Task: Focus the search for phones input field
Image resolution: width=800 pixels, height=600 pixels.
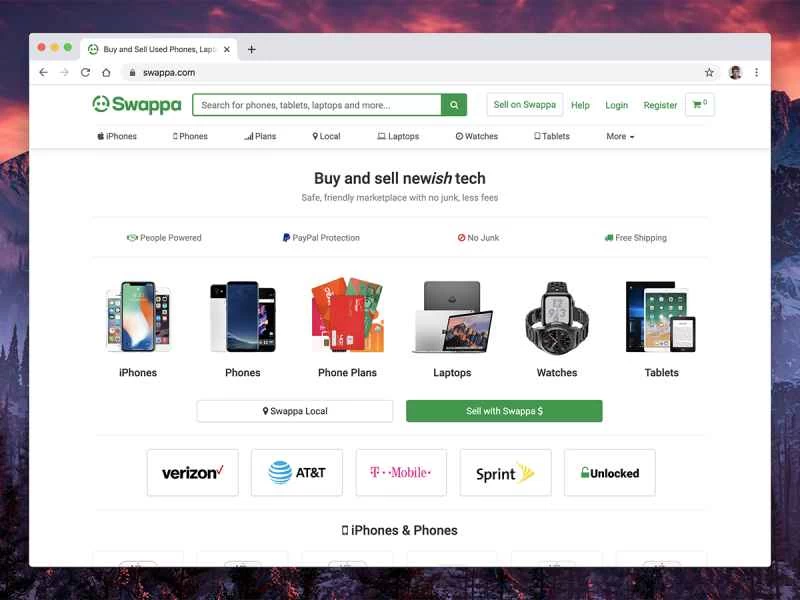Action: [x=317, y=105]
